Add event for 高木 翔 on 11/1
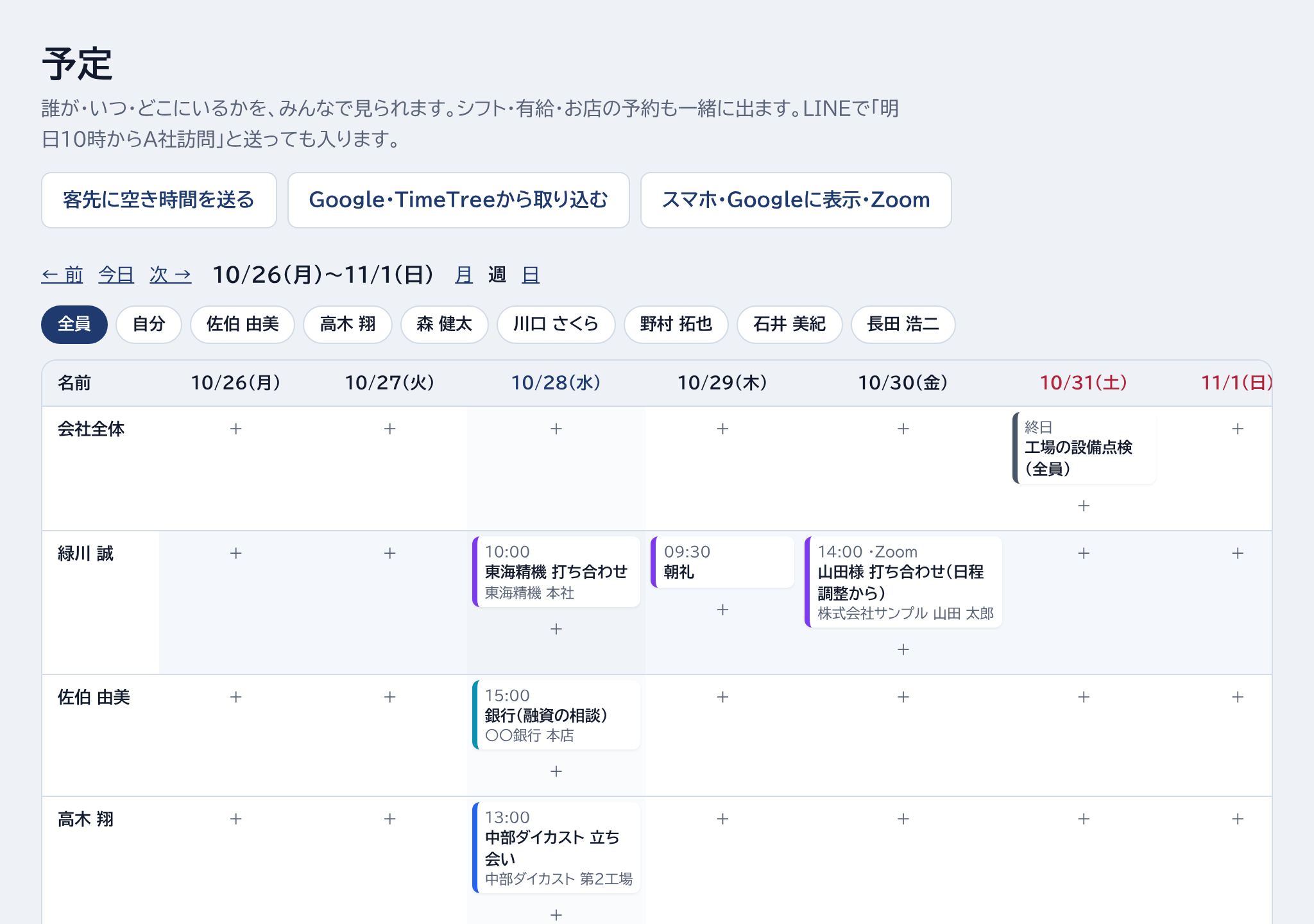The height and width of the screenshot is (924, 1314). 1238,819
